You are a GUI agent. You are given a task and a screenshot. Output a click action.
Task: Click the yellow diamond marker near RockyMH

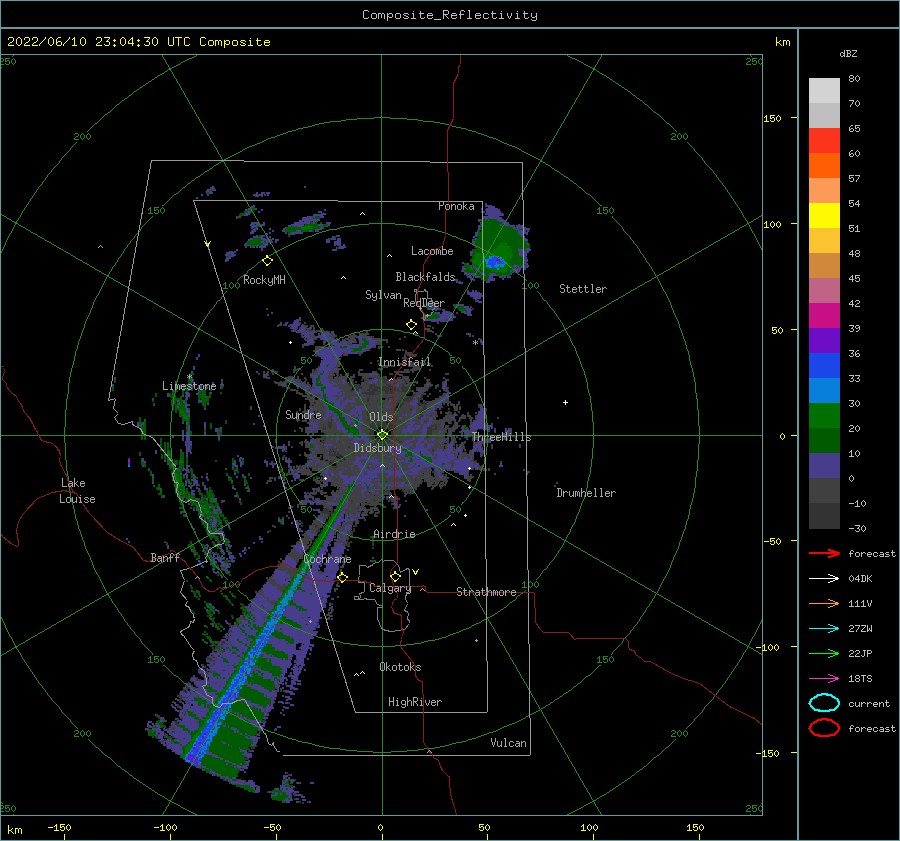click(x=267, y=261)
